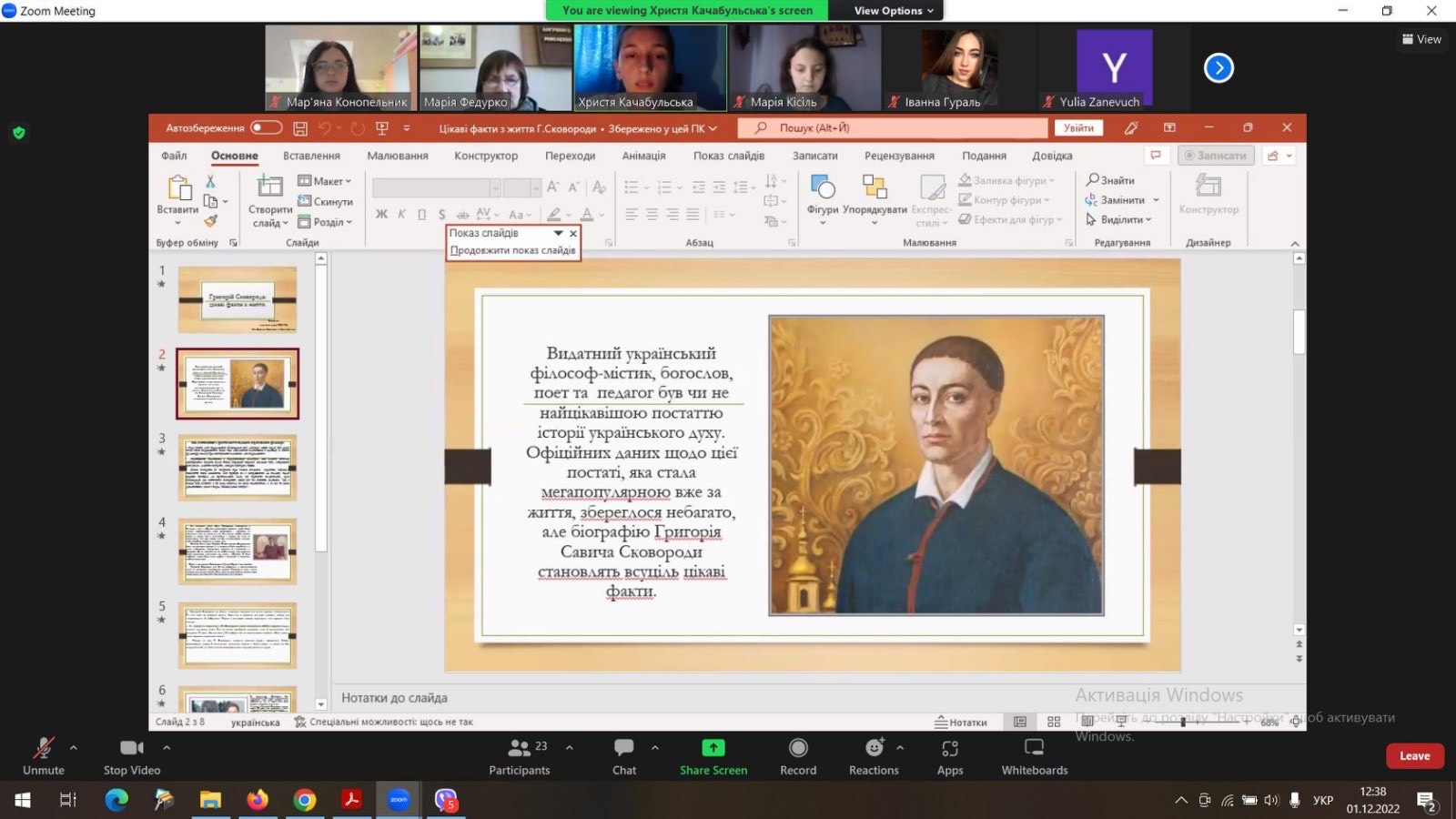Leave the Zoom meeting
This screenshot has width=1456, height=819.
pyautogui.click(x=1414, y=756)
